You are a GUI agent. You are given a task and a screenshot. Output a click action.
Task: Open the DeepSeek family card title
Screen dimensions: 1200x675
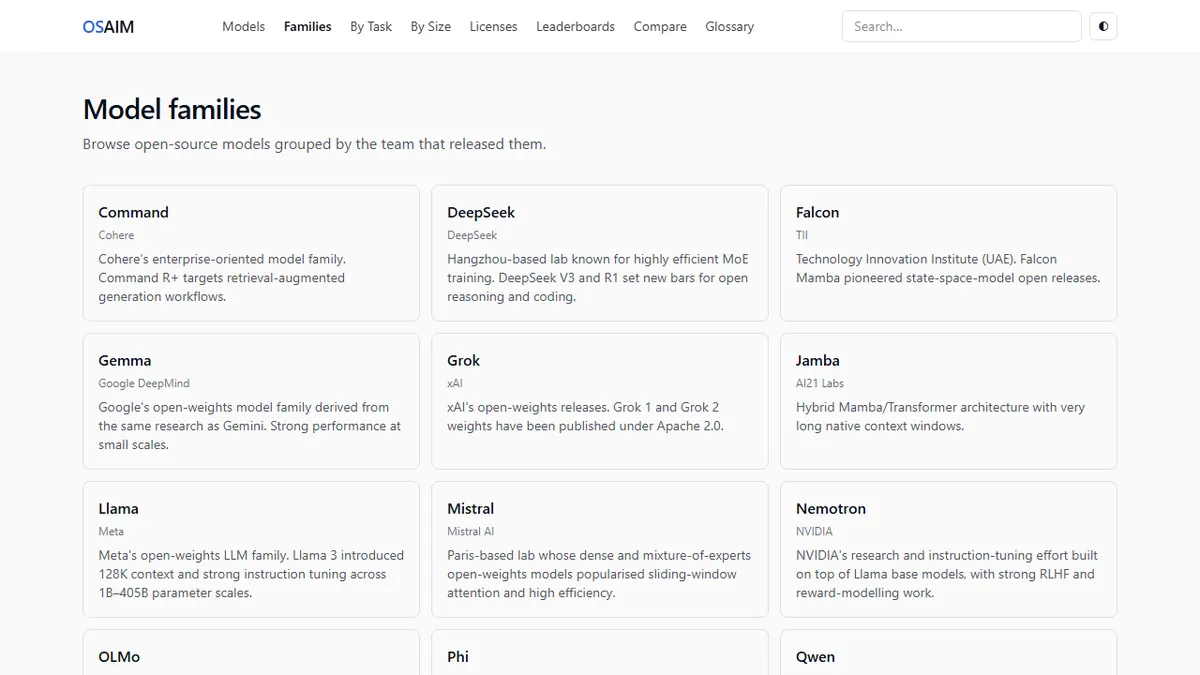point(481,212)
